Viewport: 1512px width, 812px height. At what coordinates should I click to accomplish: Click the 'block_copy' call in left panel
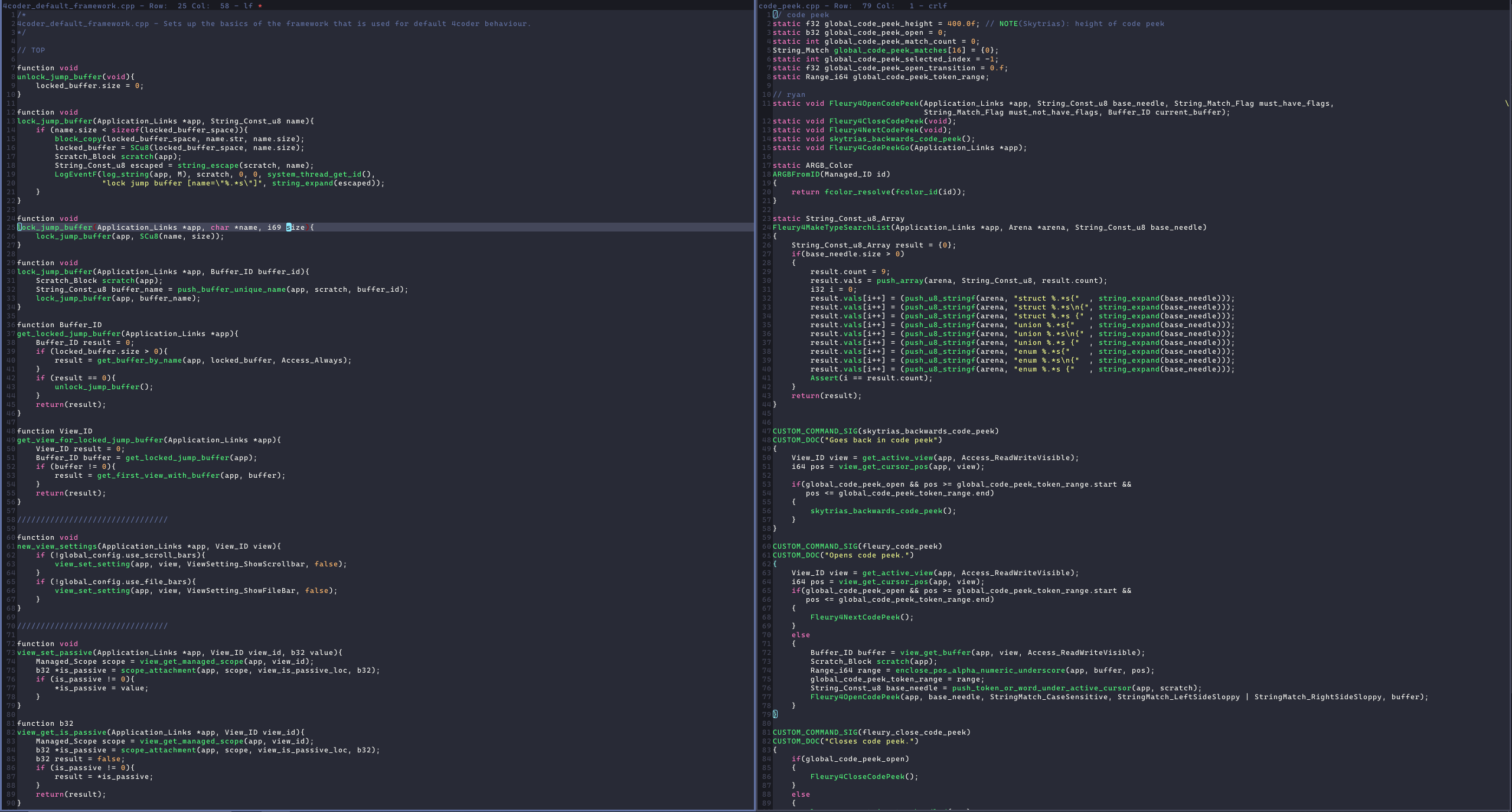79,139
